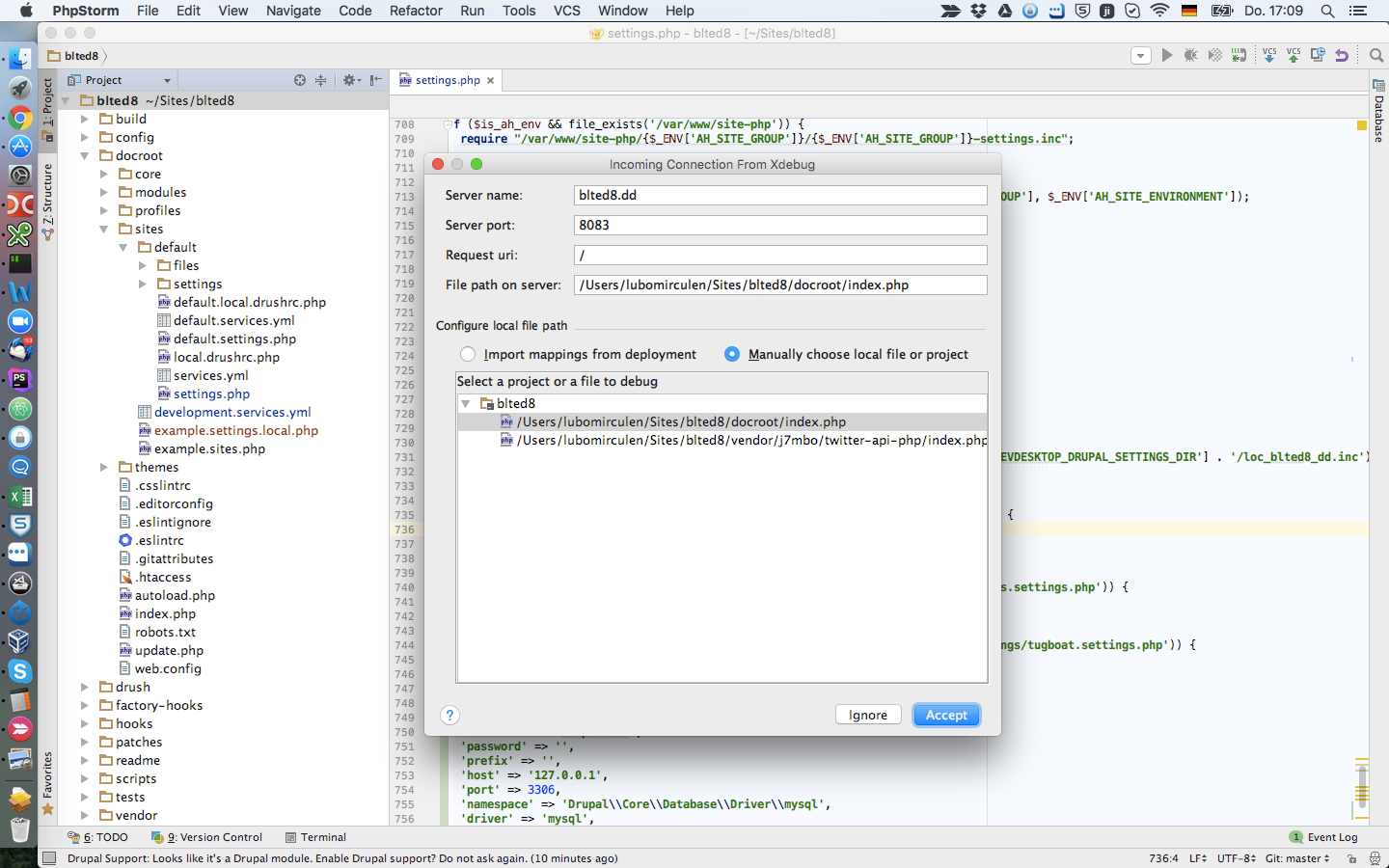1389x868 pixels.
Task: Hide the Project tool window
Action: tap(376, 80)
